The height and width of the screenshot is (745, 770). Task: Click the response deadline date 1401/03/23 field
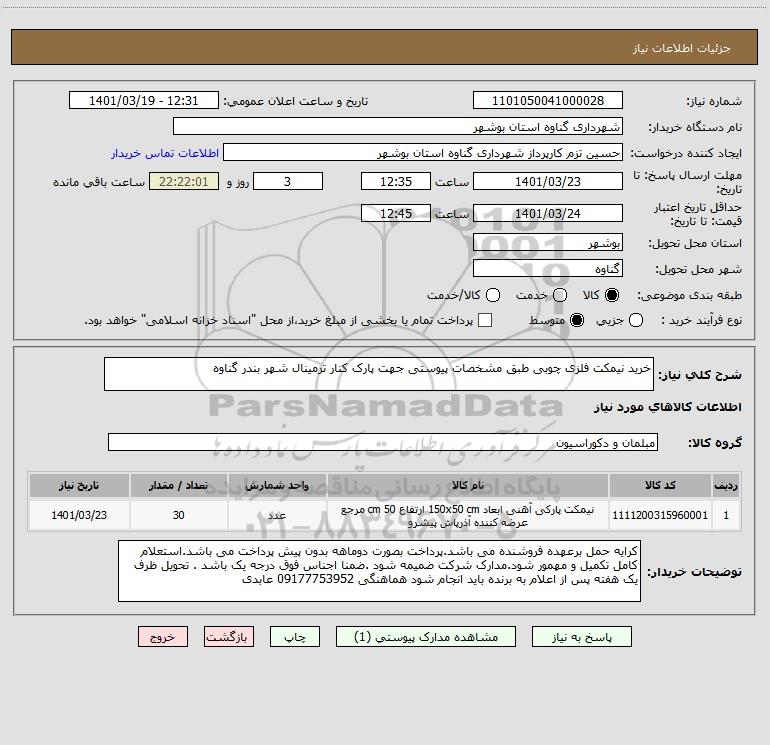[x=548, y=181]
